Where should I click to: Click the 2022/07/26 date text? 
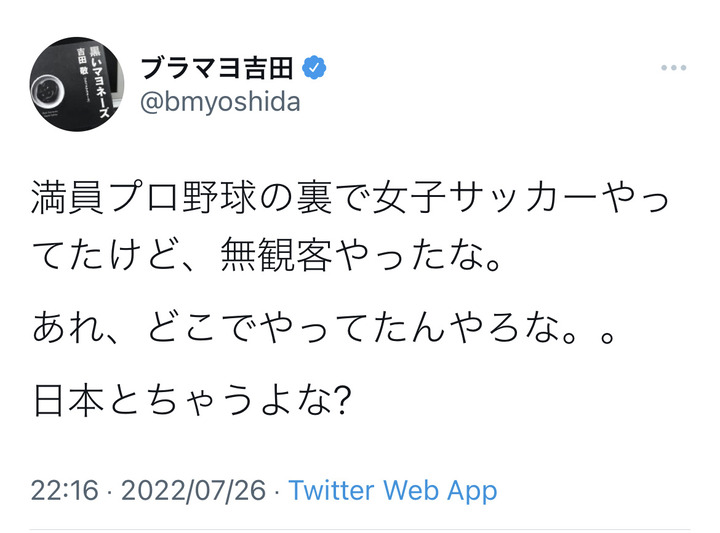(x=194, y=491)
